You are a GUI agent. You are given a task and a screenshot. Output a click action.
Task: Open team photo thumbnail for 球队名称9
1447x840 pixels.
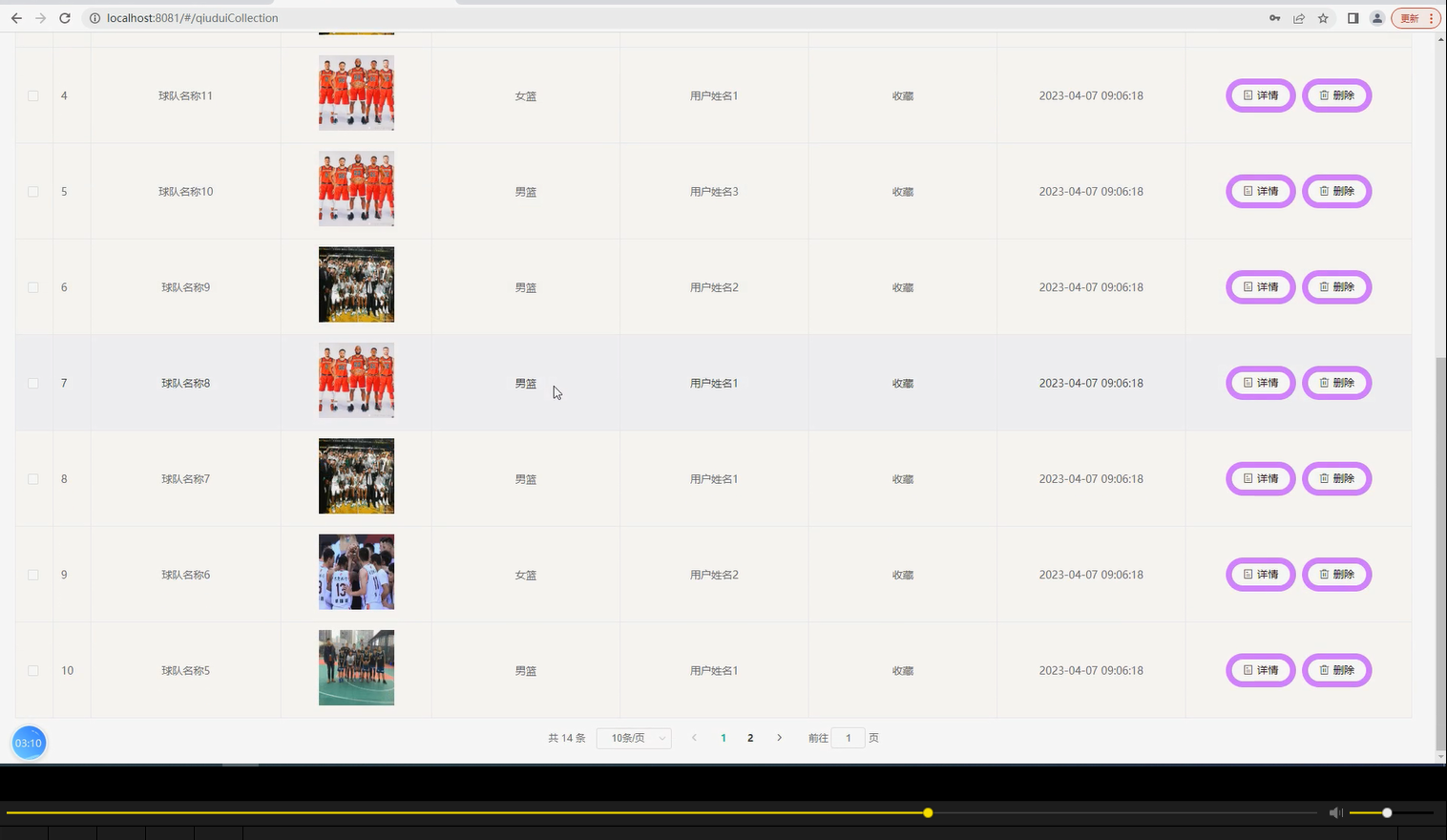356,284
